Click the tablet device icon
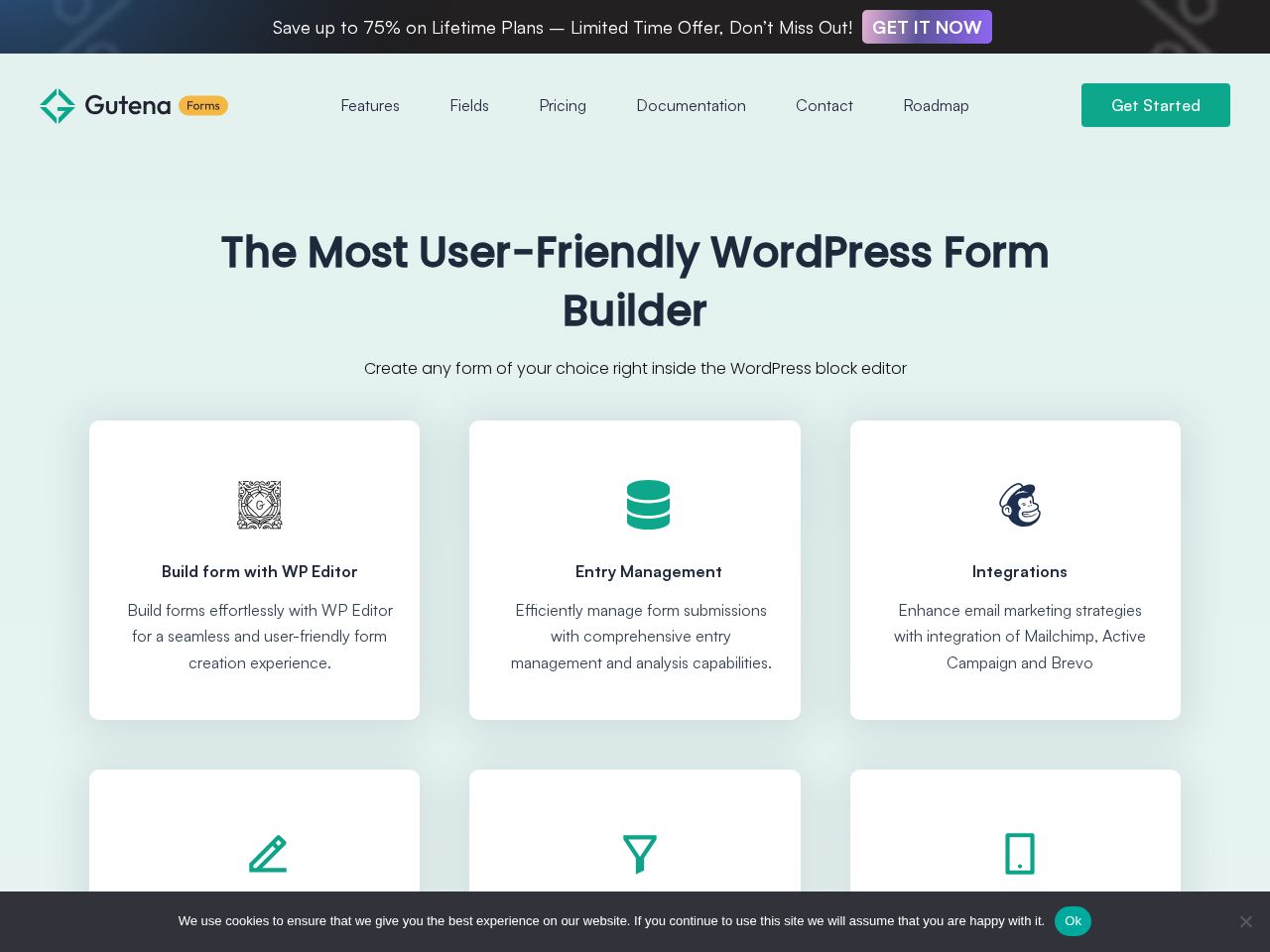The height and width of the screenshot is (952, 1270). [1020, 854]
